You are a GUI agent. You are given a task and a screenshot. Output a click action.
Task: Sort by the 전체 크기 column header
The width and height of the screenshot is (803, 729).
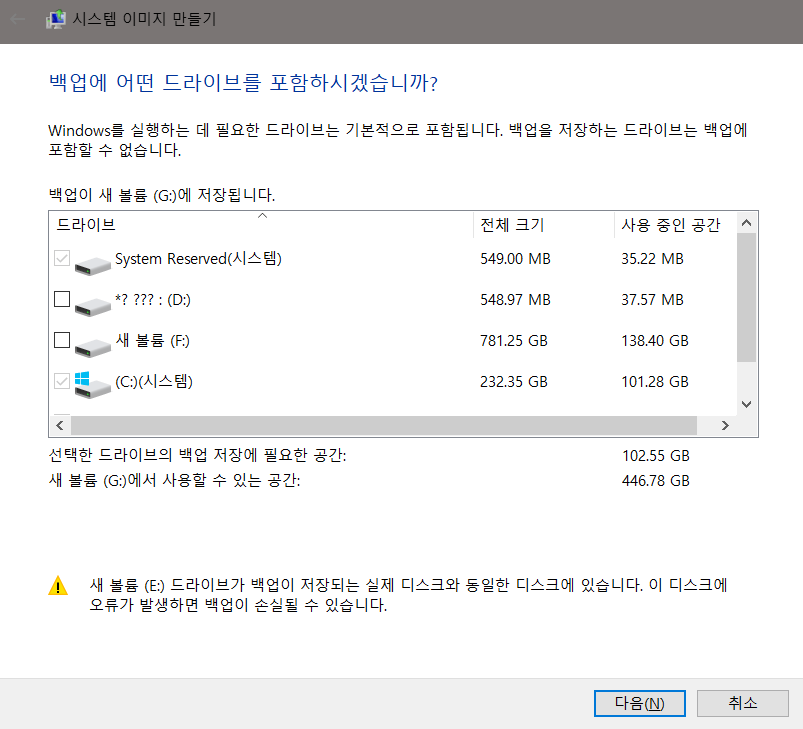pos(544,225)
